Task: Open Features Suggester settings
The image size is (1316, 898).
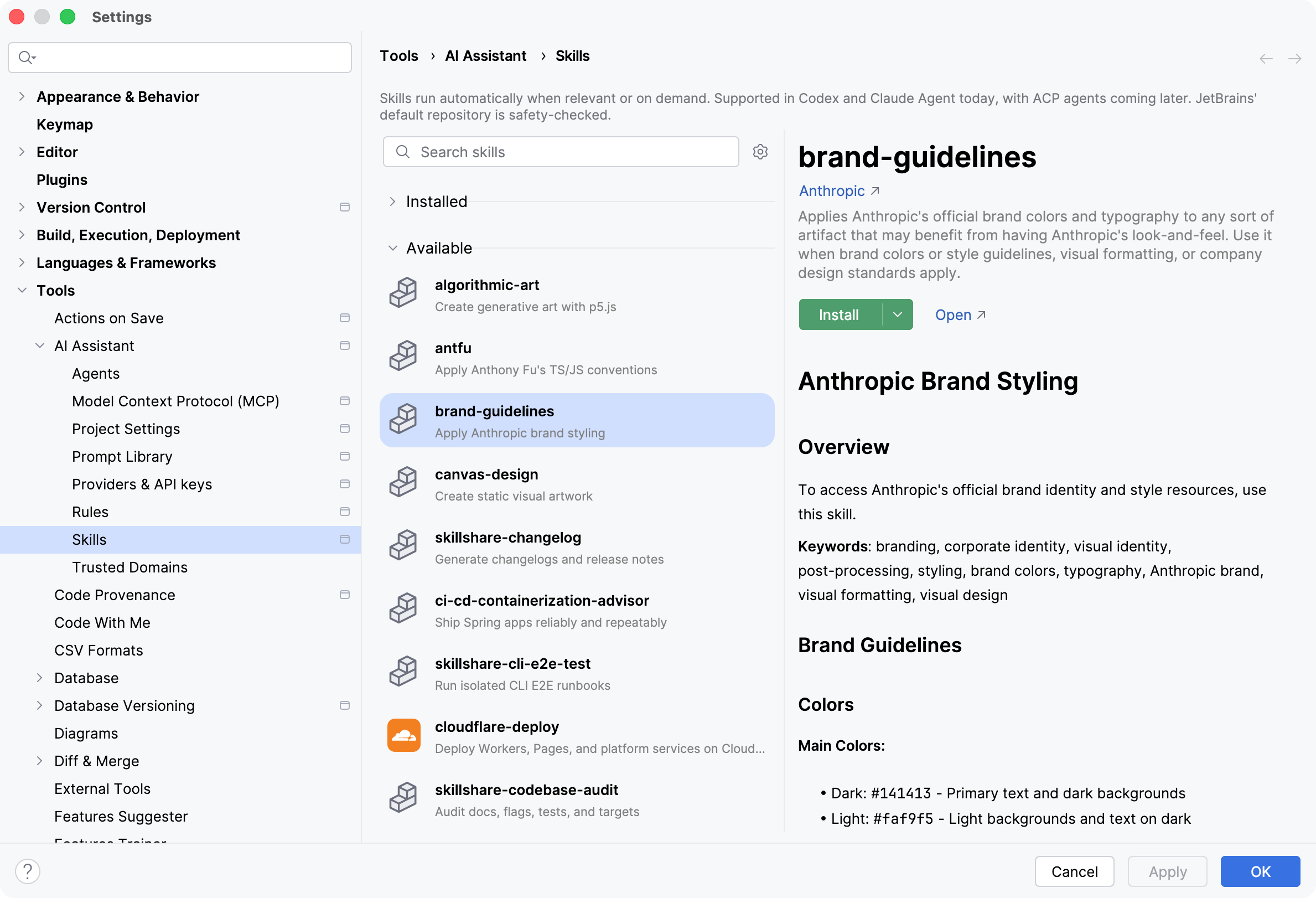Action: 121,817
